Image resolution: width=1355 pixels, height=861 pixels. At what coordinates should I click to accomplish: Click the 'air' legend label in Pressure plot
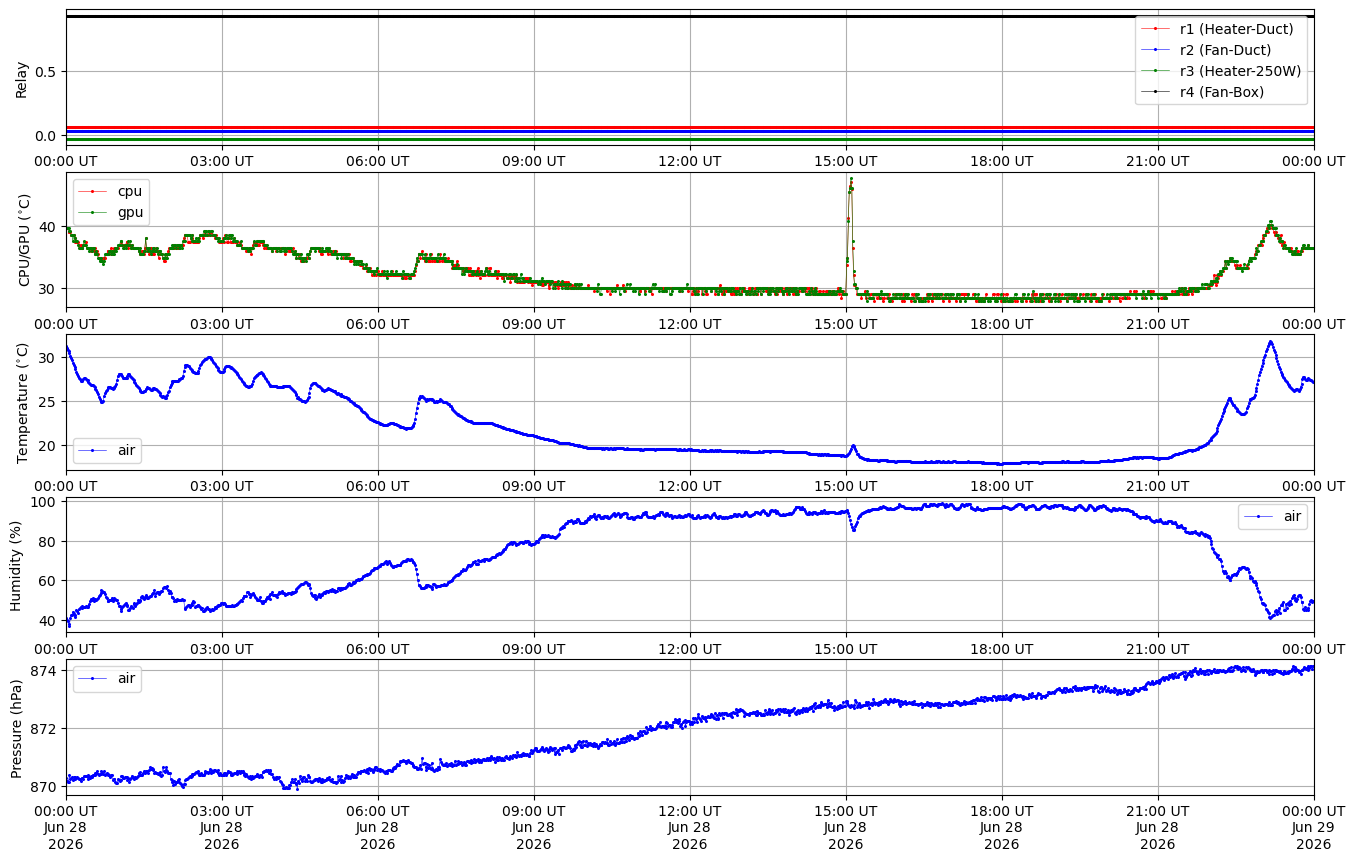click(x=127, y=679)
